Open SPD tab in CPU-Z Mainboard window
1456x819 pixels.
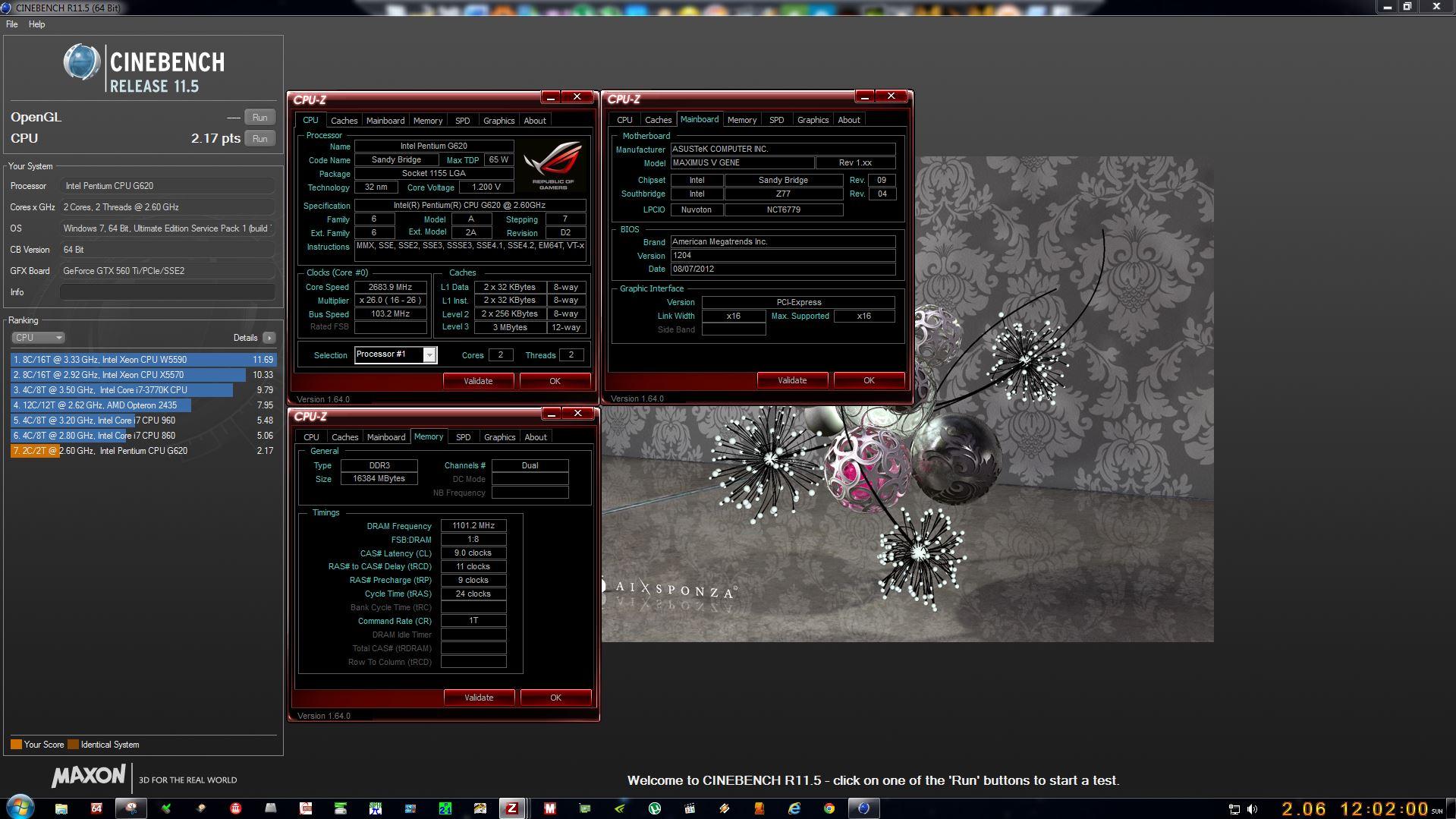click(x=776, y=120)
